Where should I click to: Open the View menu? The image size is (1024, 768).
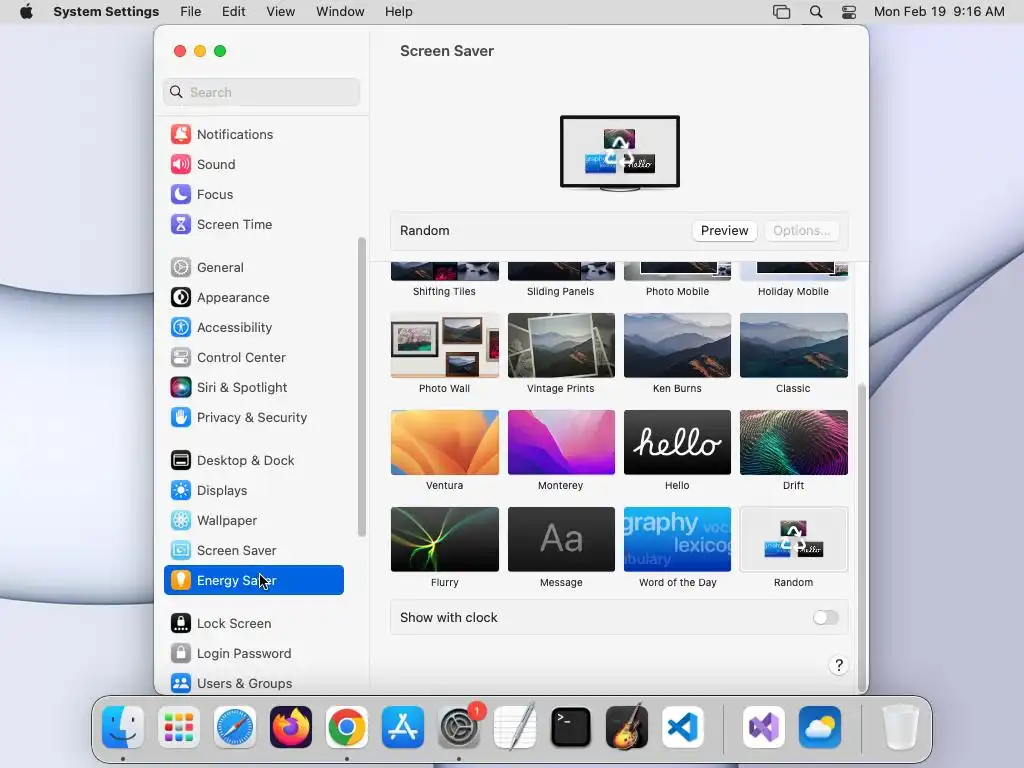tap(280, 12)
